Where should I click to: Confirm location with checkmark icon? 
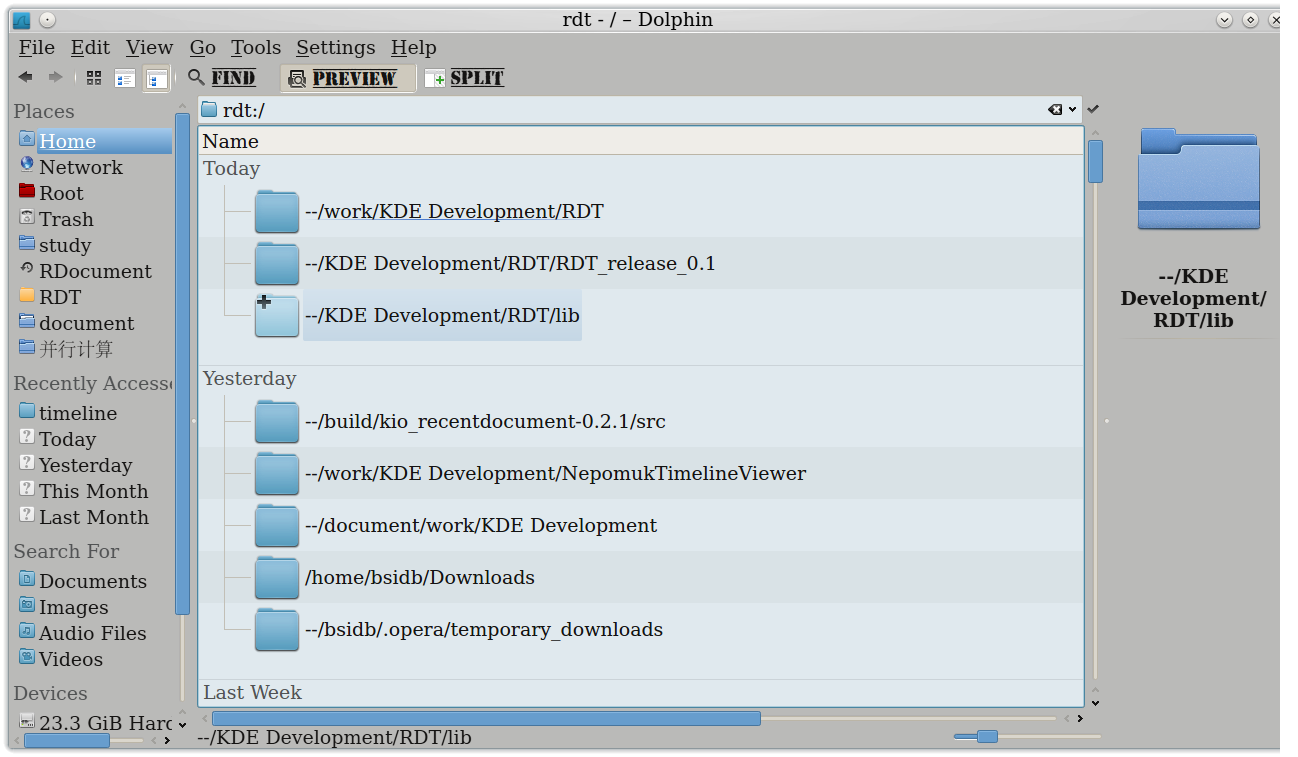pyautogui.click(x=1094, y=109)
